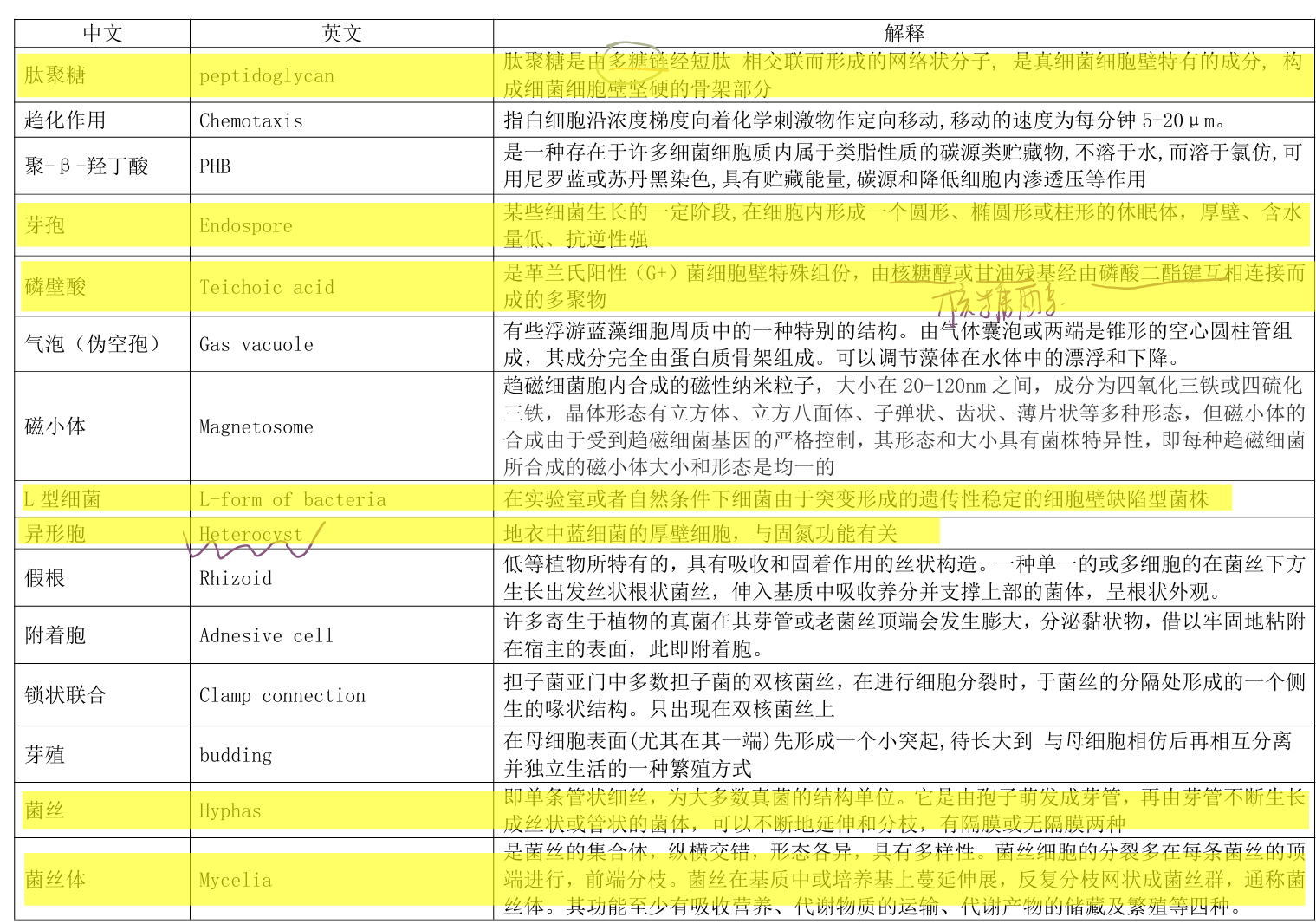Click the 解释 column header

[904, 34]
